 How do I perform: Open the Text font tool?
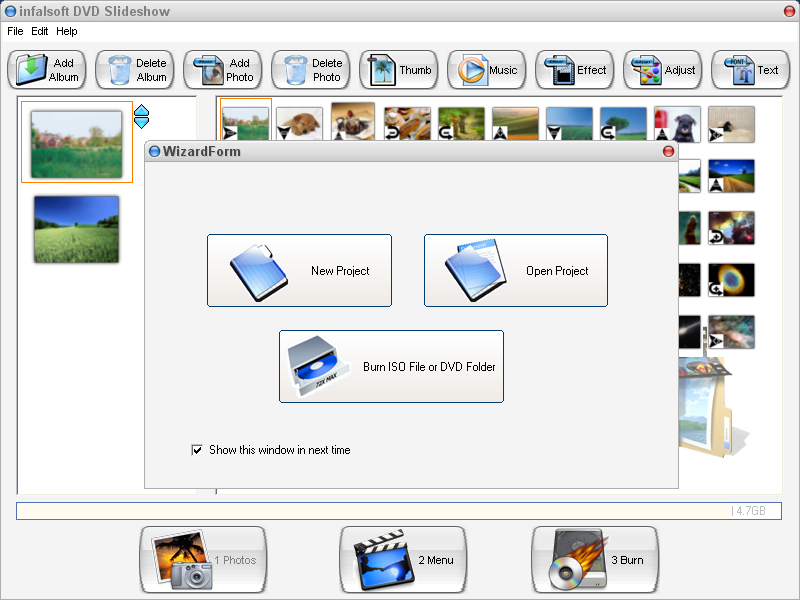(751, 69)
